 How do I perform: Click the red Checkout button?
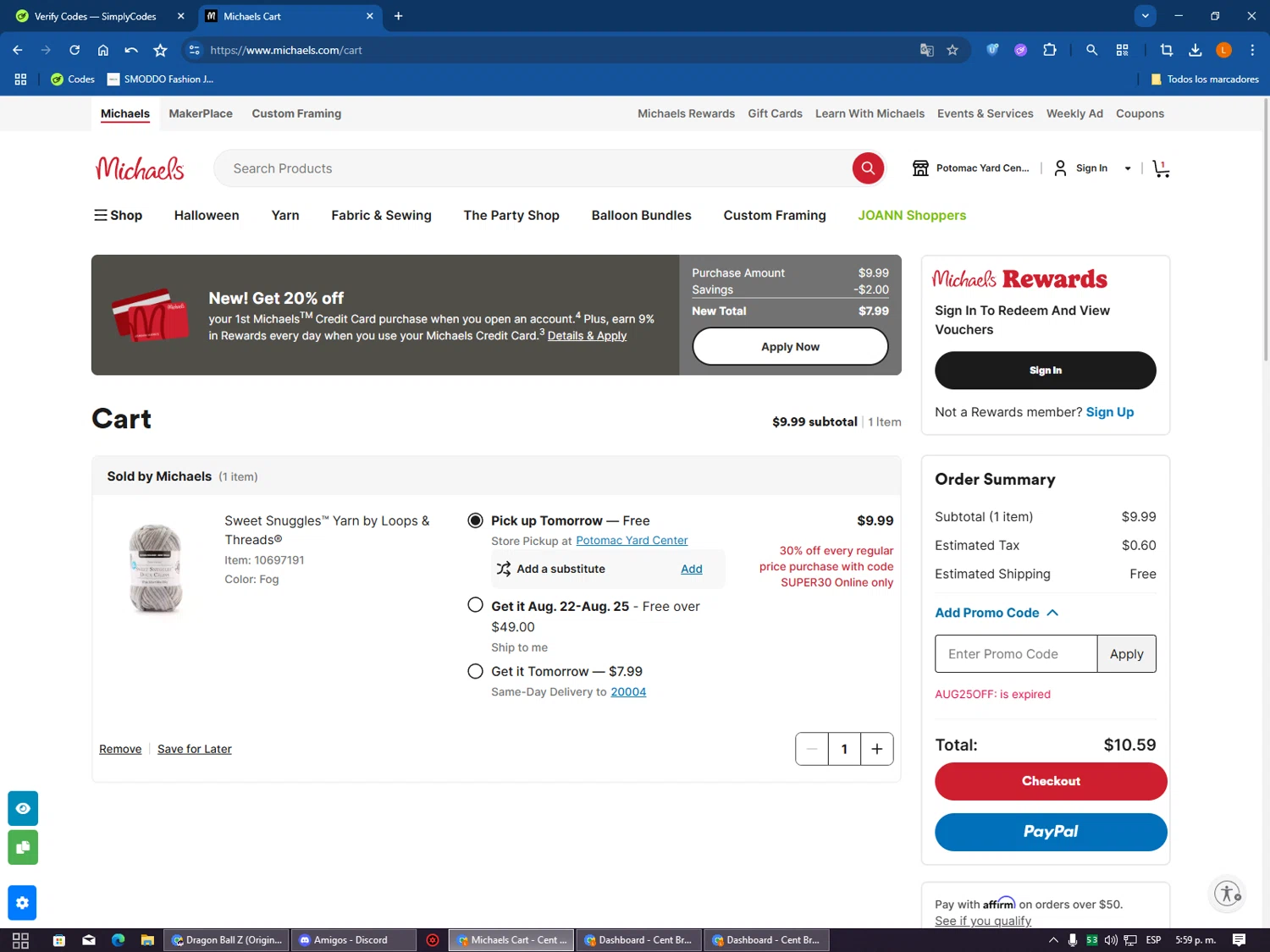click(x=1051, y=781)
